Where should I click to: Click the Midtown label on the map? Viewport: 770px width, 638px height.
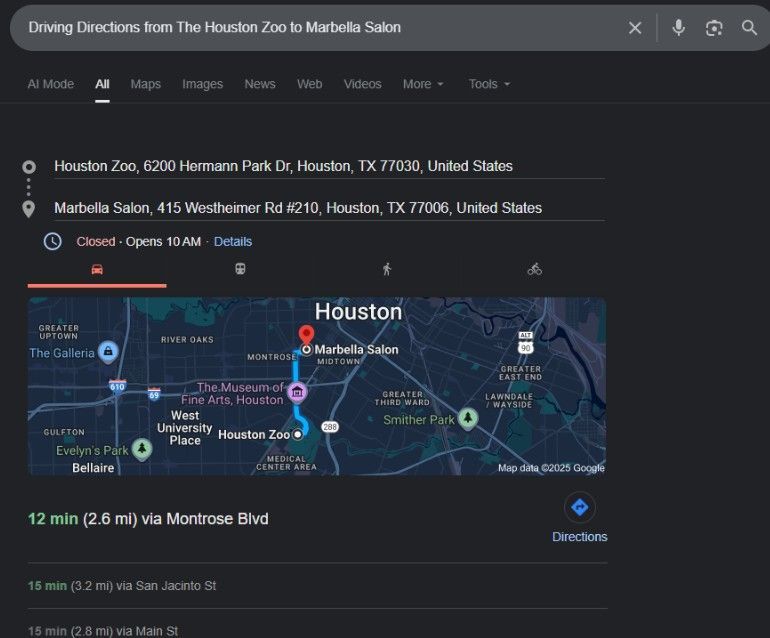[339, 361]
